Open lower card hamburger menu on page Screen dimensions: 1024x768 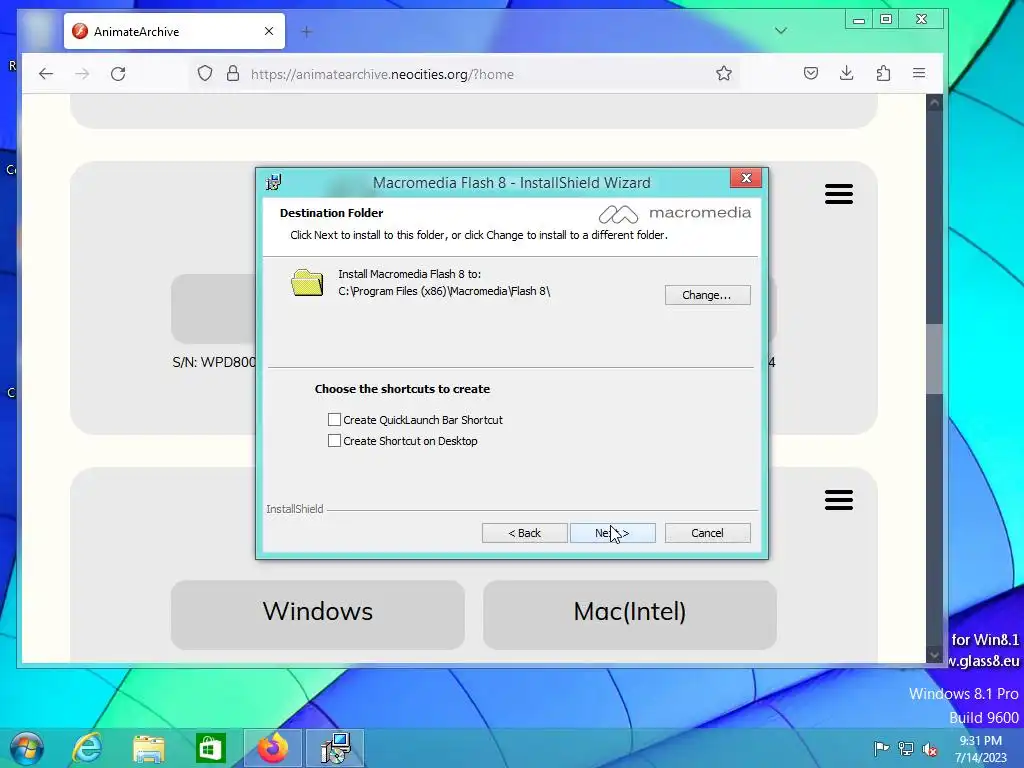(839, 500)
